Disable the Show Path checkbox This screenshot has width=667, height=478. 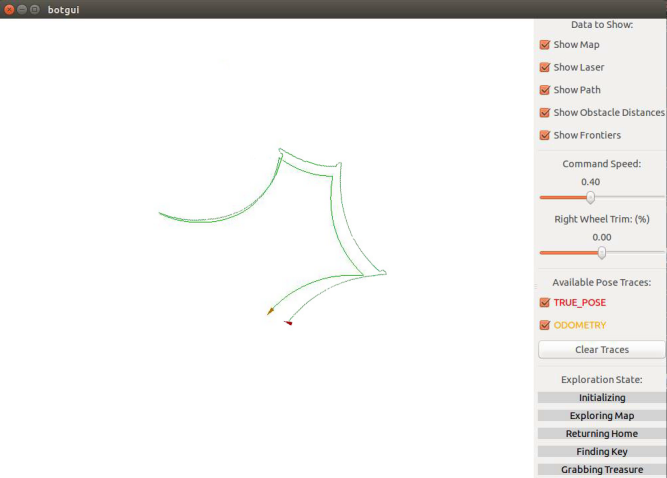544,90
